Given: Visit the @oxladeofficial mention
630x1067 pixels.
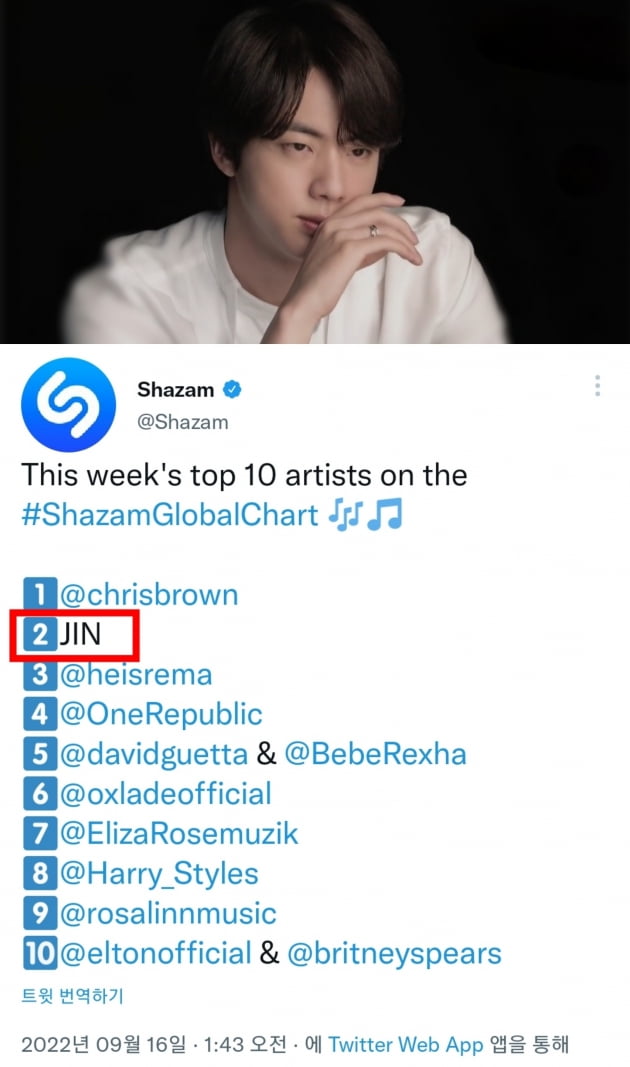Looking at the screenshot, I should (166, 794).
